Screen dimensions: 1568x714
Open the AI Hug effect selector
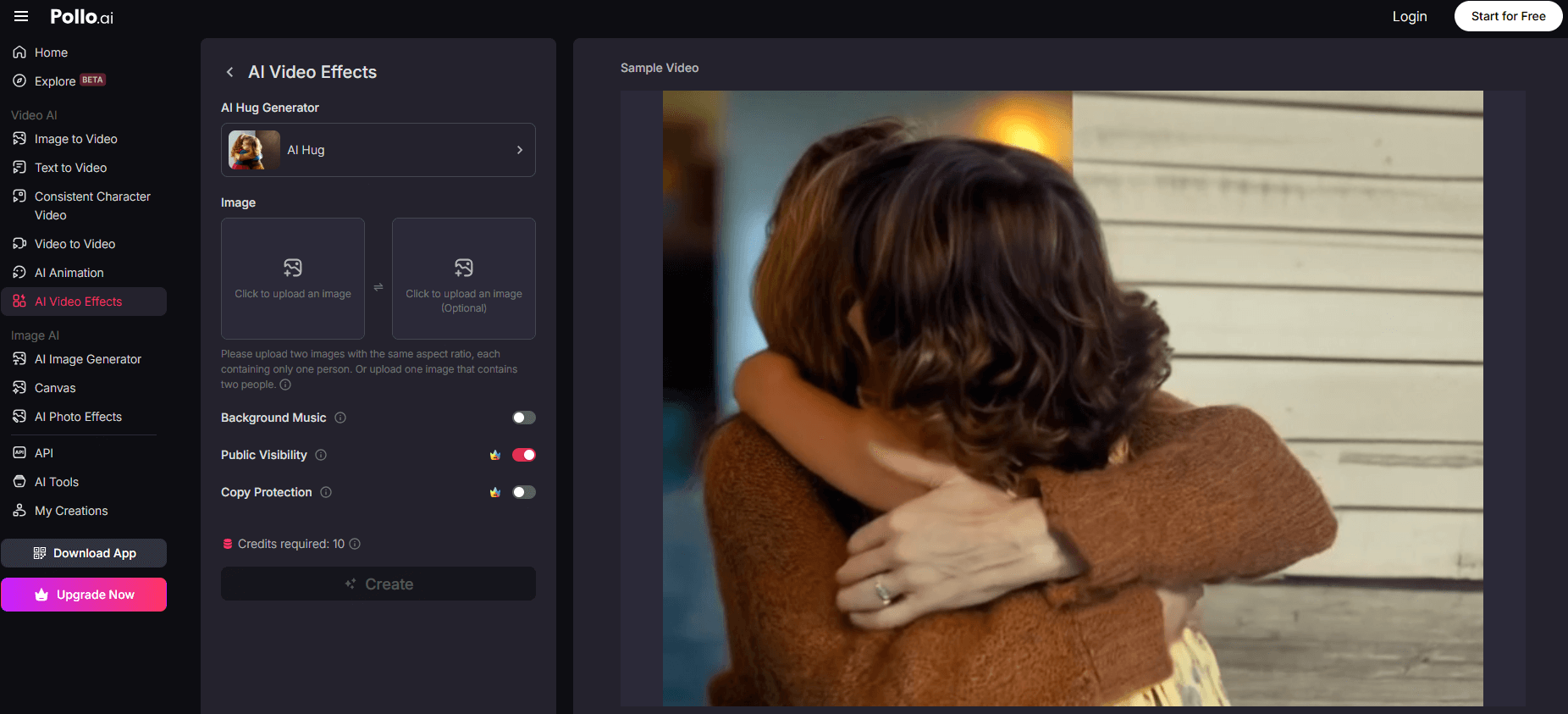pos(378,150)
